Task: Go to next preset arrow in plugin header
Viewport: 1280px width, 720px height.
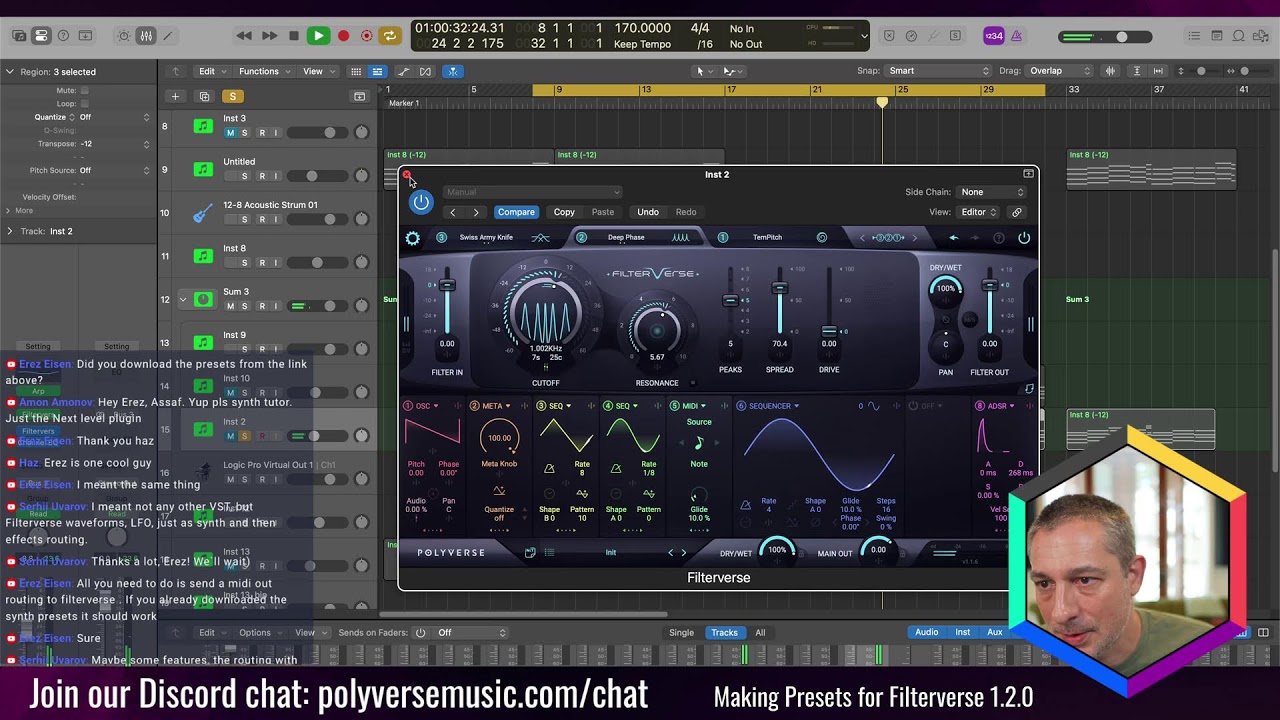Action: [x=476, y=212]
